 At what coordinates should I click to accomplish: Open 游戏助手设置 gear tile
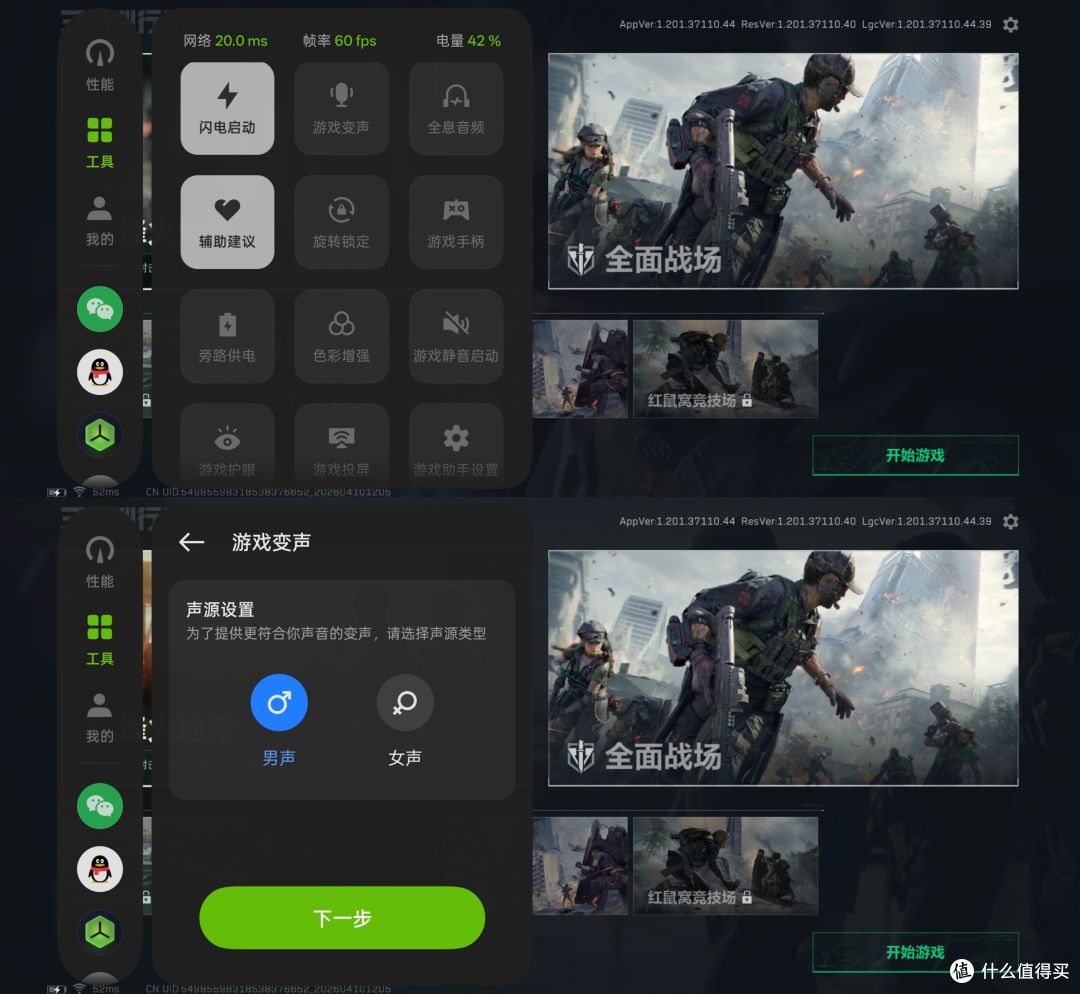coord(456,444)
